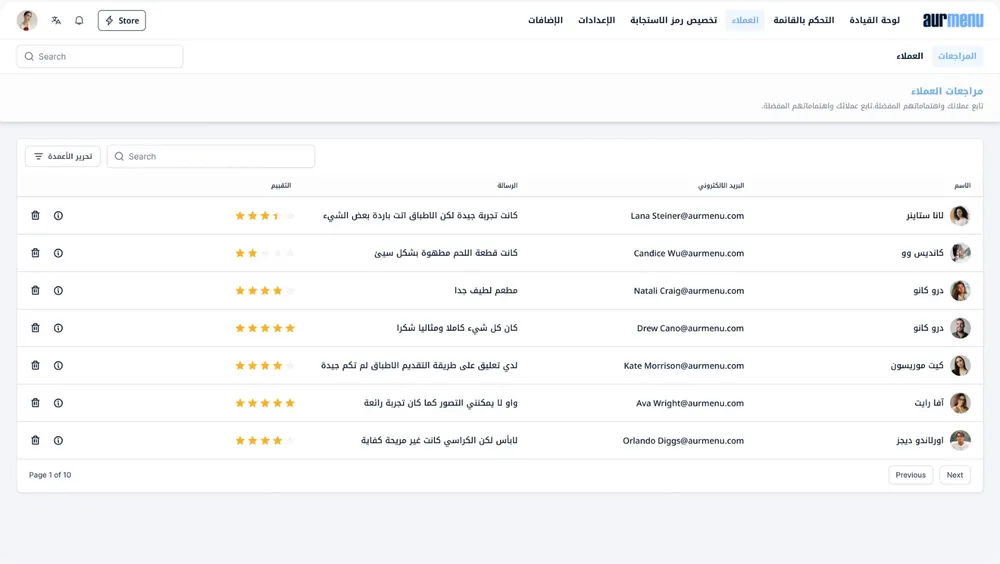Viewport: 1000px width, 564px height.
Task: Delete Orlando Diggs's review with trash icon
Action: [35, 441]
